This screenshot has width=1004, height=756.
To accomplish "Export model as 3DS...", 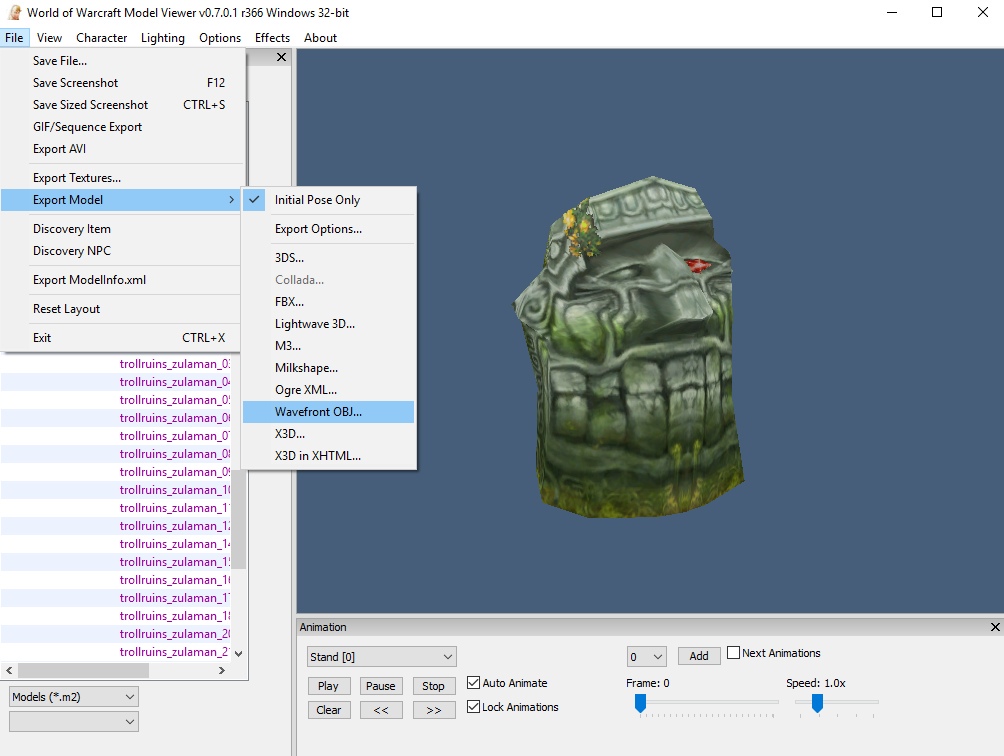I will tap(329, 257).
